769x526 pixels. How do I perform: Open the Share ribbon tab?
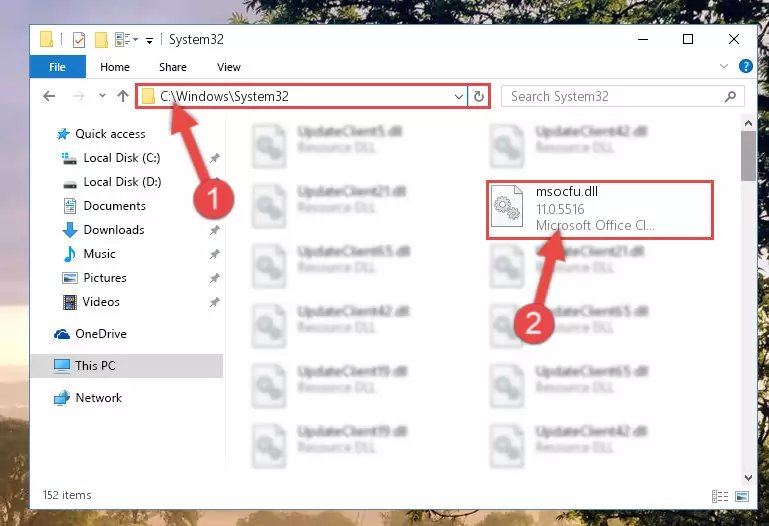(x=173, y=67)
